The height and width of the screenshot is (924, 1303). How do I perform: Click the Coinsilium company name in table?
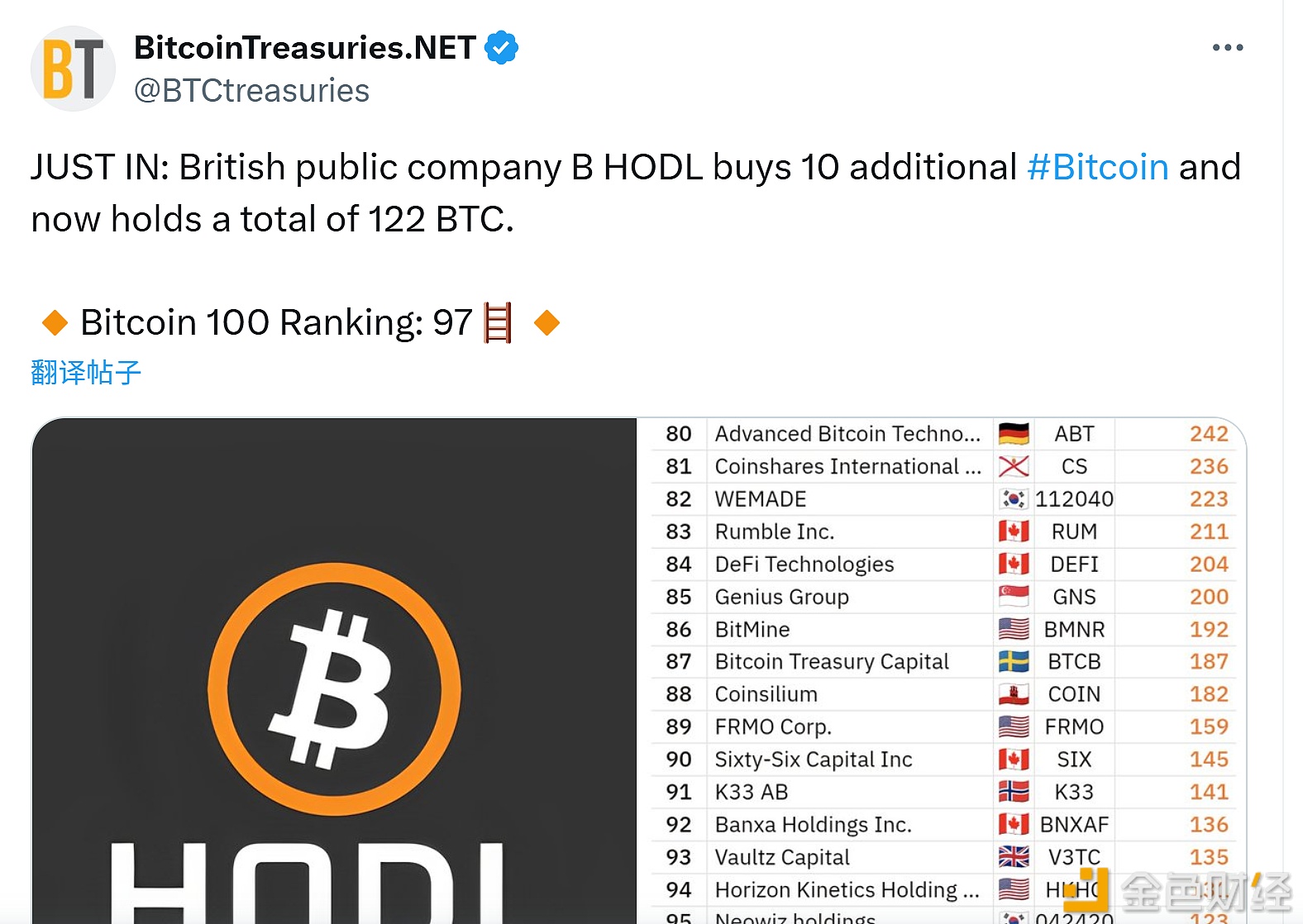point(766,694)
